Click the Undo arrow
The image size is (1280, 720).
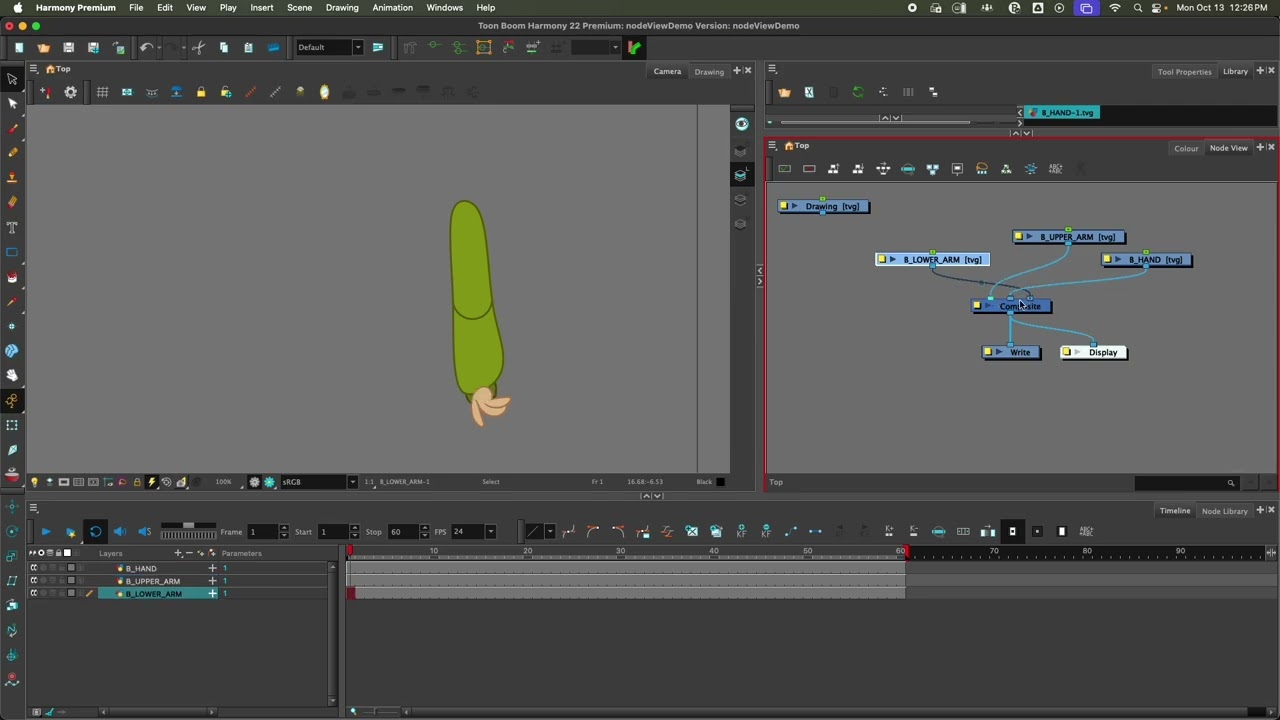pyautogui.click(x=146, y=47)
